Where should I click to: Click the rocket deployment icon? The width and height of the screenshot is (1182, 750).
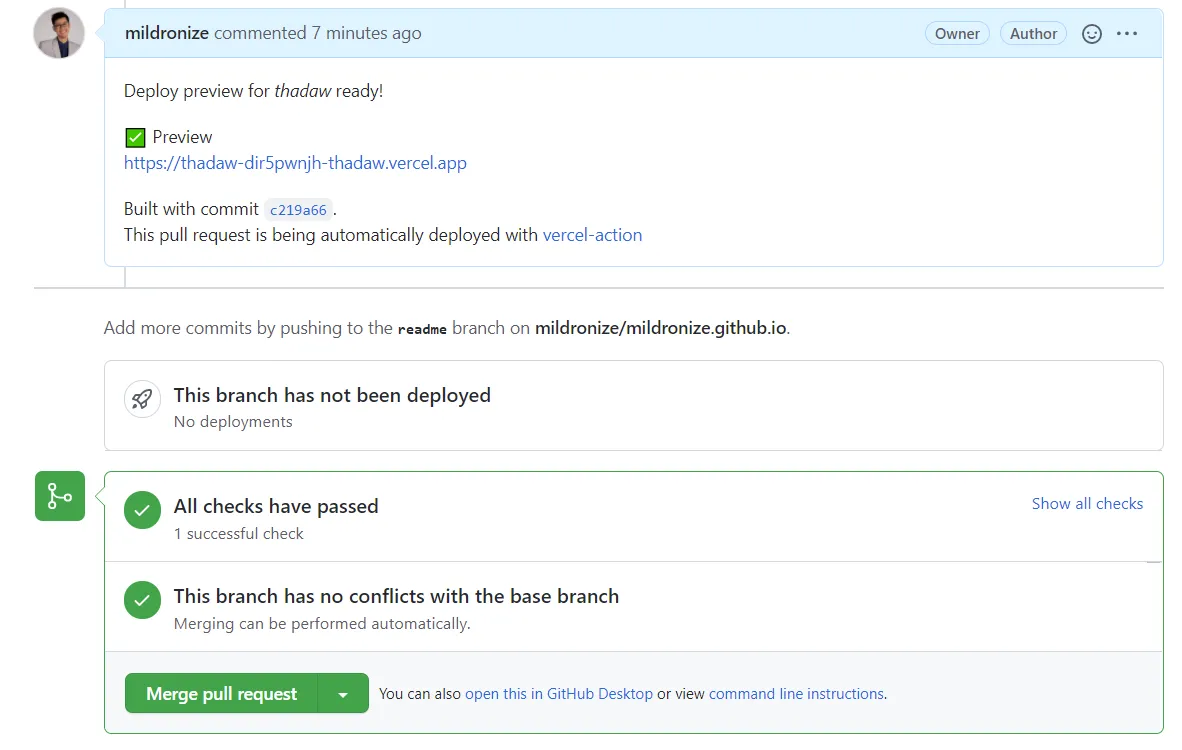142,398
